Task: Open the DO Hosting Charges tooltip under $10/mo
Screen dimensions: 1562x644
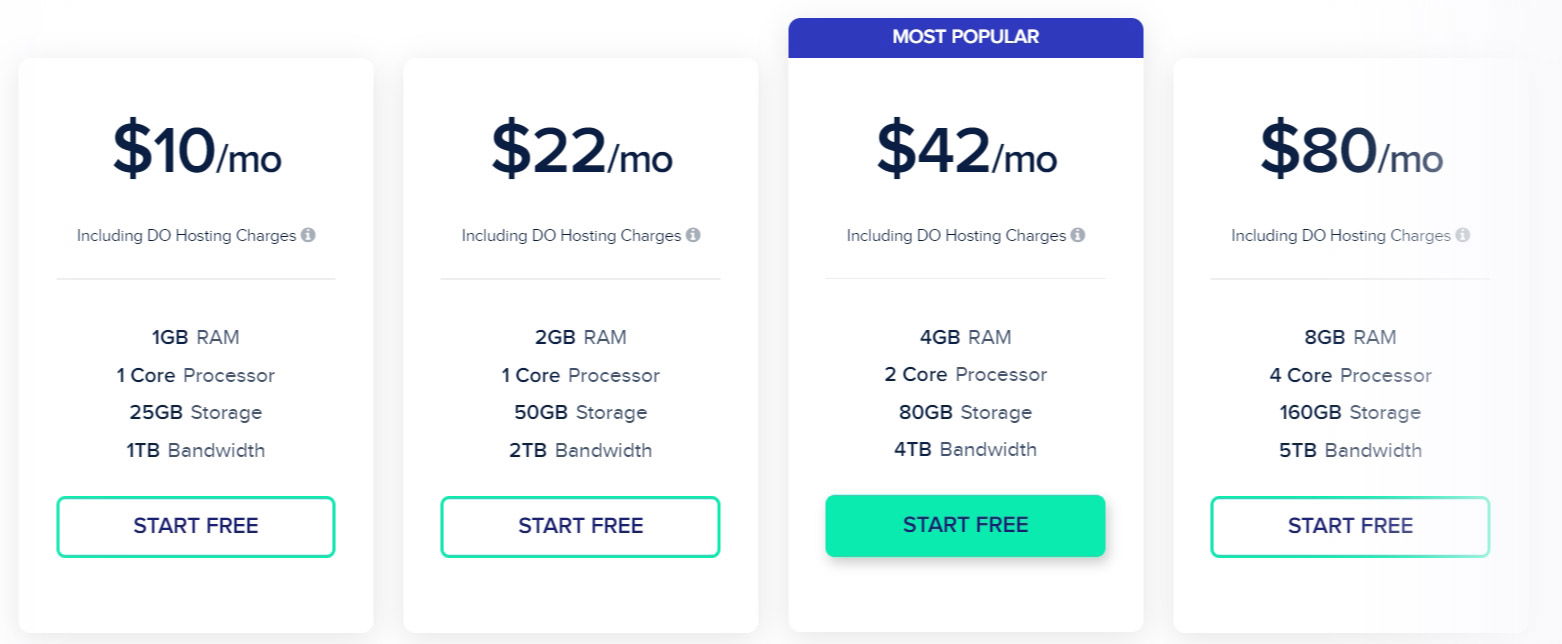Action: pos(309,235)
